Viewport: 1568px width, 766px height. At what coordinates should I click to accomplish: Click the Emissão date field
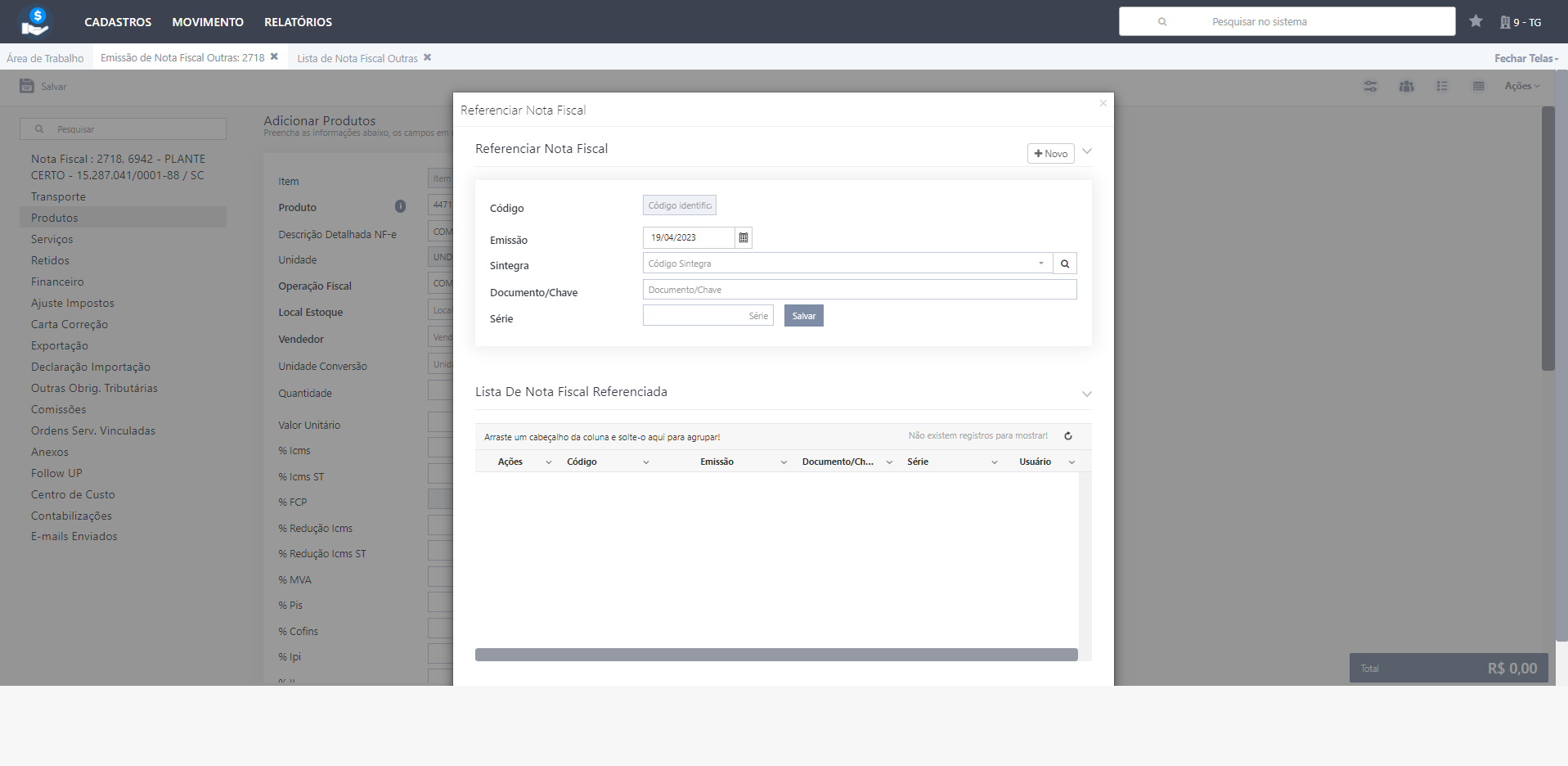click(689, 237)
